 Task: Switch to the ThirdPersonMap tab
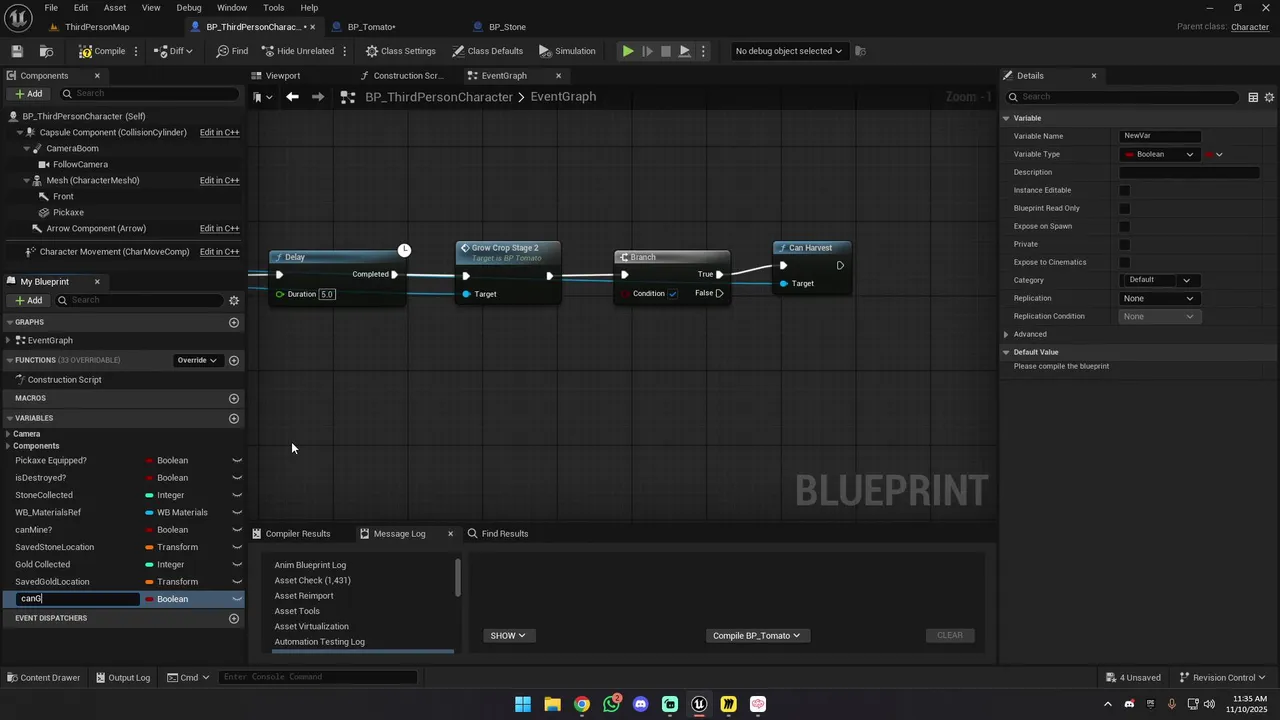click(x=97, y=27)
